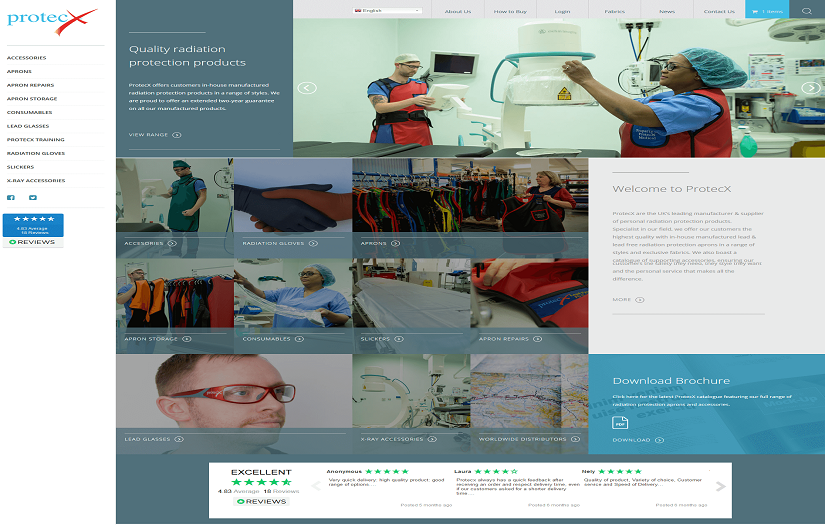Click the ProtecX logo
Image resolution: width=825 pixels, height=525 pixels.
point(52,21)
